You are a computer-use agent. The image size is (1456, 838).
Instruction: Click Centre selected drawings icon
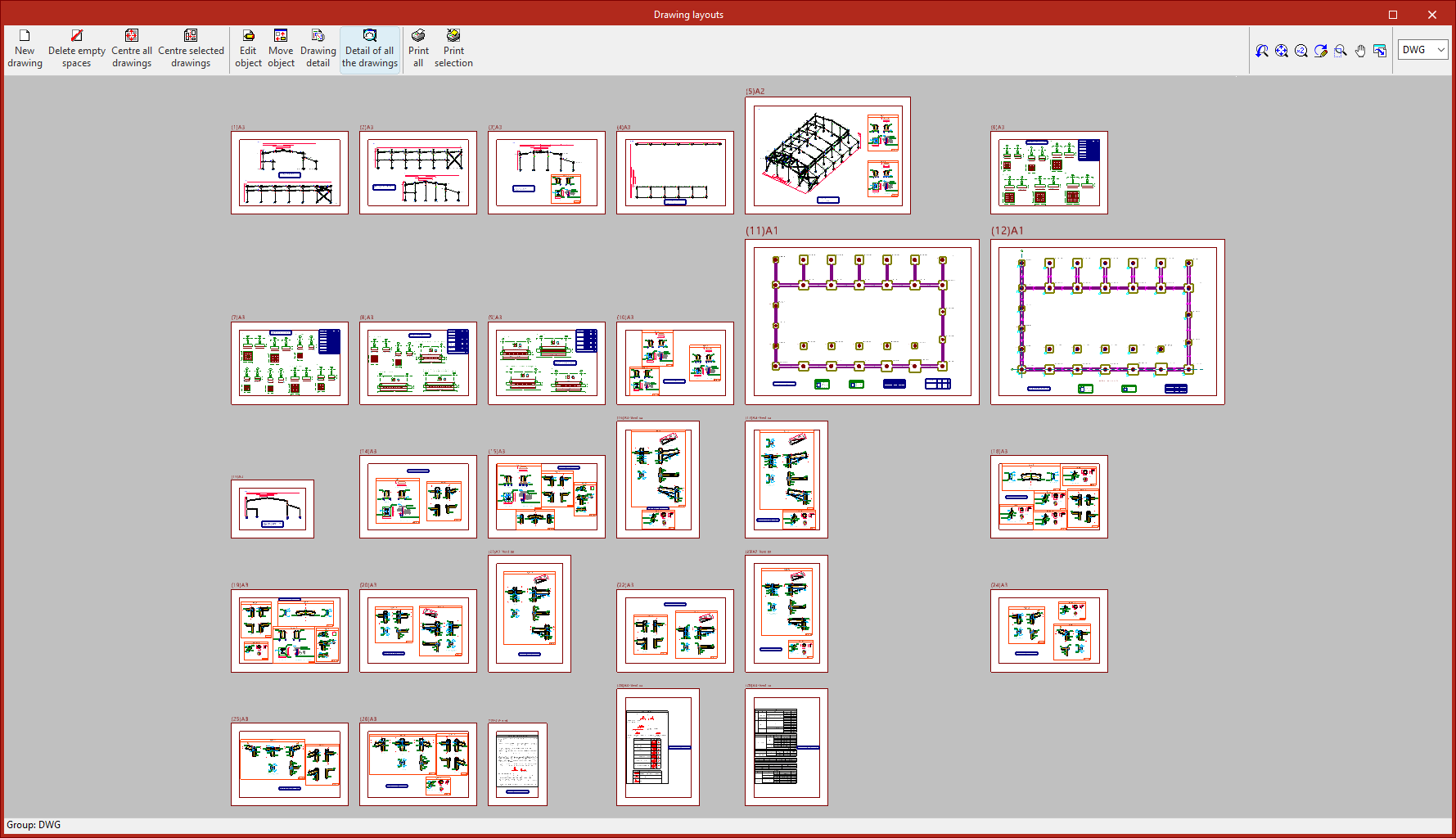point(191,49)
